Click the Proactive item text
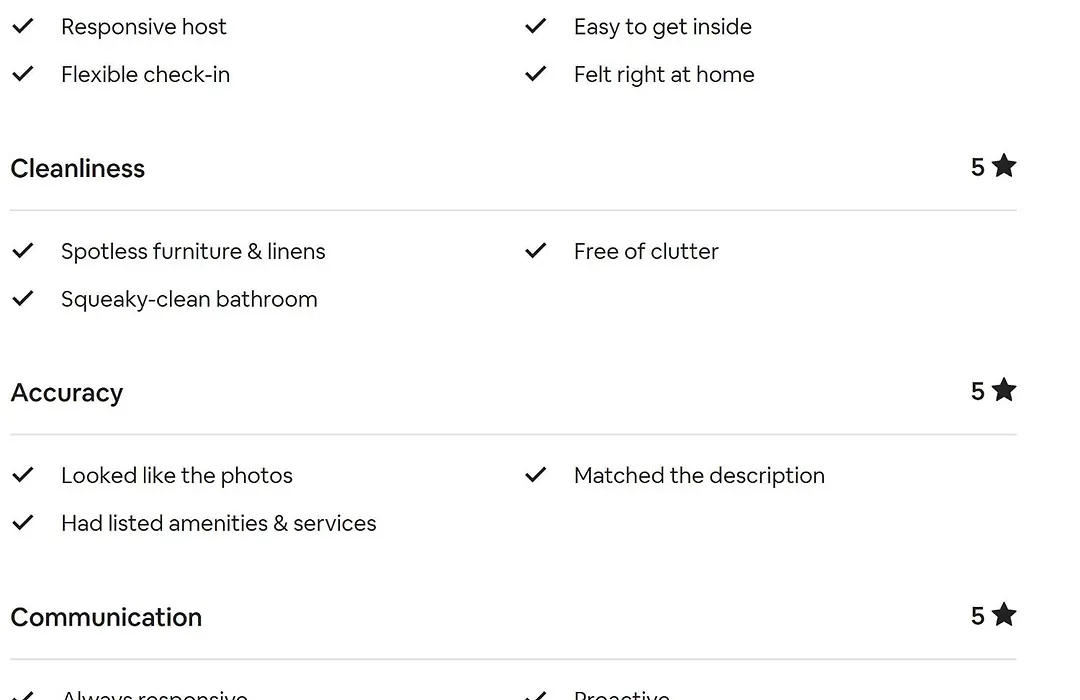The width and height of the screenshot is (1080, 700). [x=621, y=694]
